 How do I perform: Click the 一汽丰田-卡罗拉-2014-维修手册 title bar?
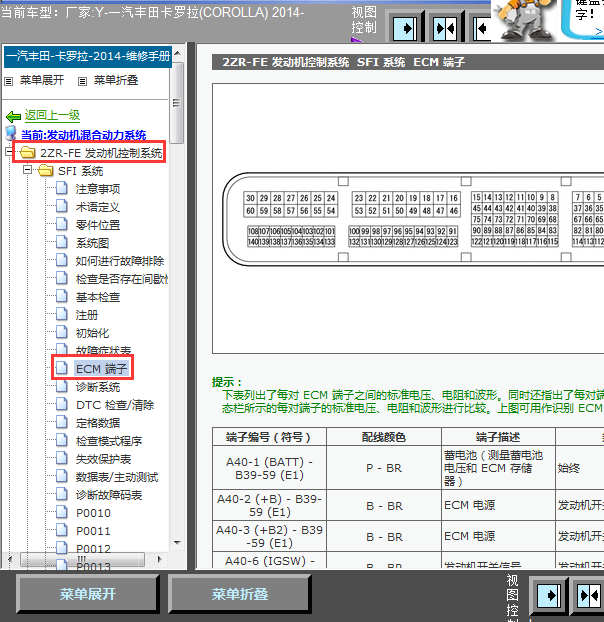(88, 56)
